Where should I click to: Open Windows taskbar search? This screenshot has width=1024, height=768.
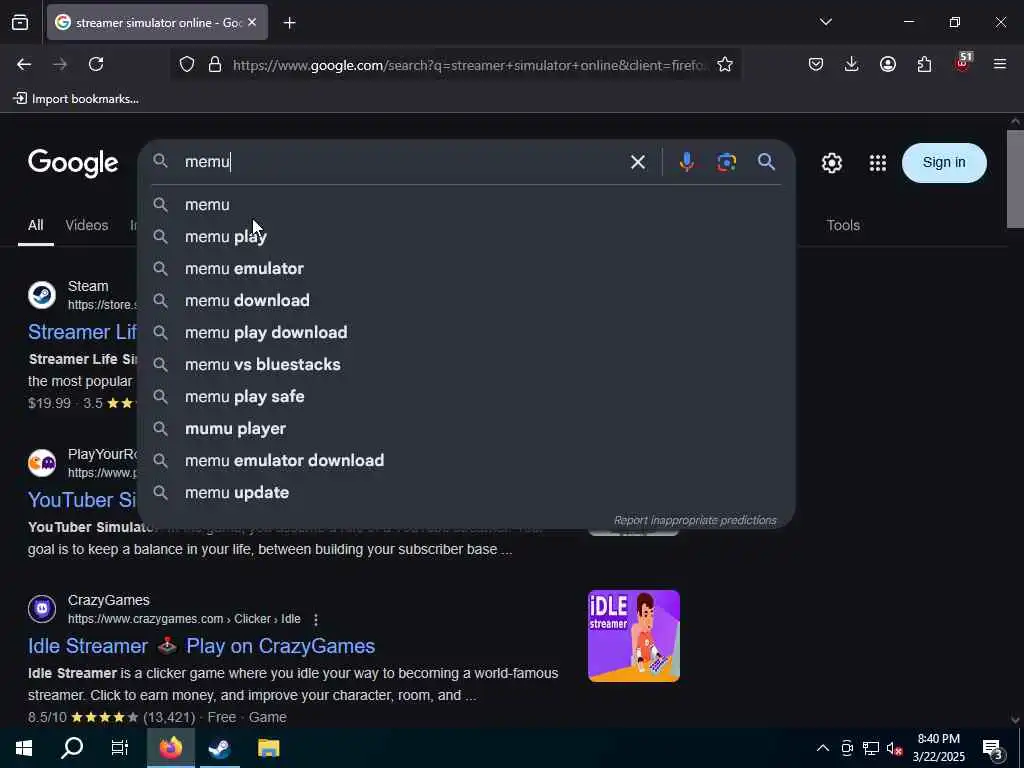click(x=72, y=748)
